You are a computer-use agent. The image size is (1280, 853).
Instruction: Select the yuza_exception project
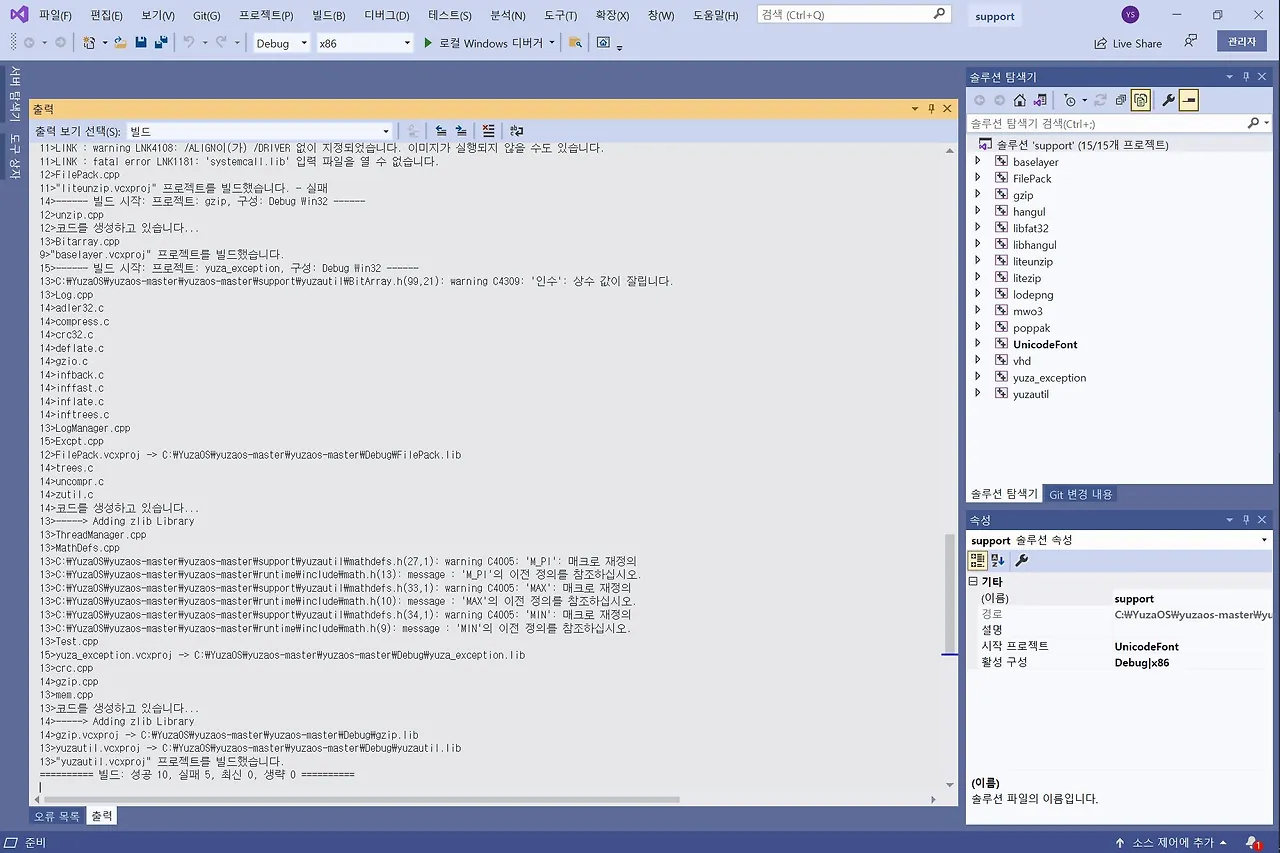coord(1049,377)
